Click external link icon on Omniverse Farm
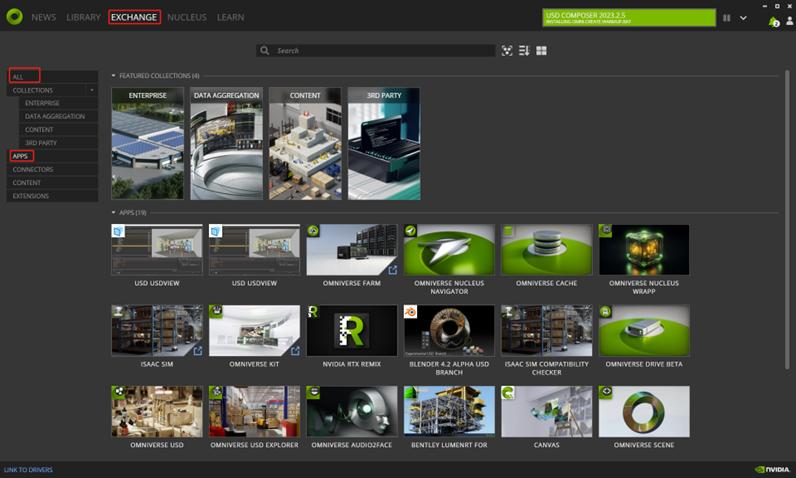796x478 pixels. [392, 270]
